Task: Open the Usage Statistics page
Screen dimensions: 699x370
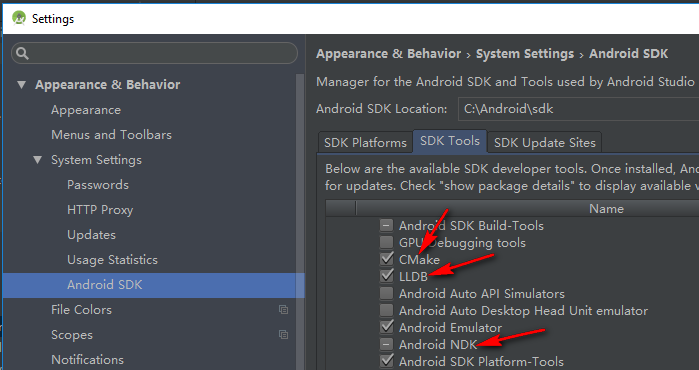Action: pyautogui.click(x=112, y=259)
